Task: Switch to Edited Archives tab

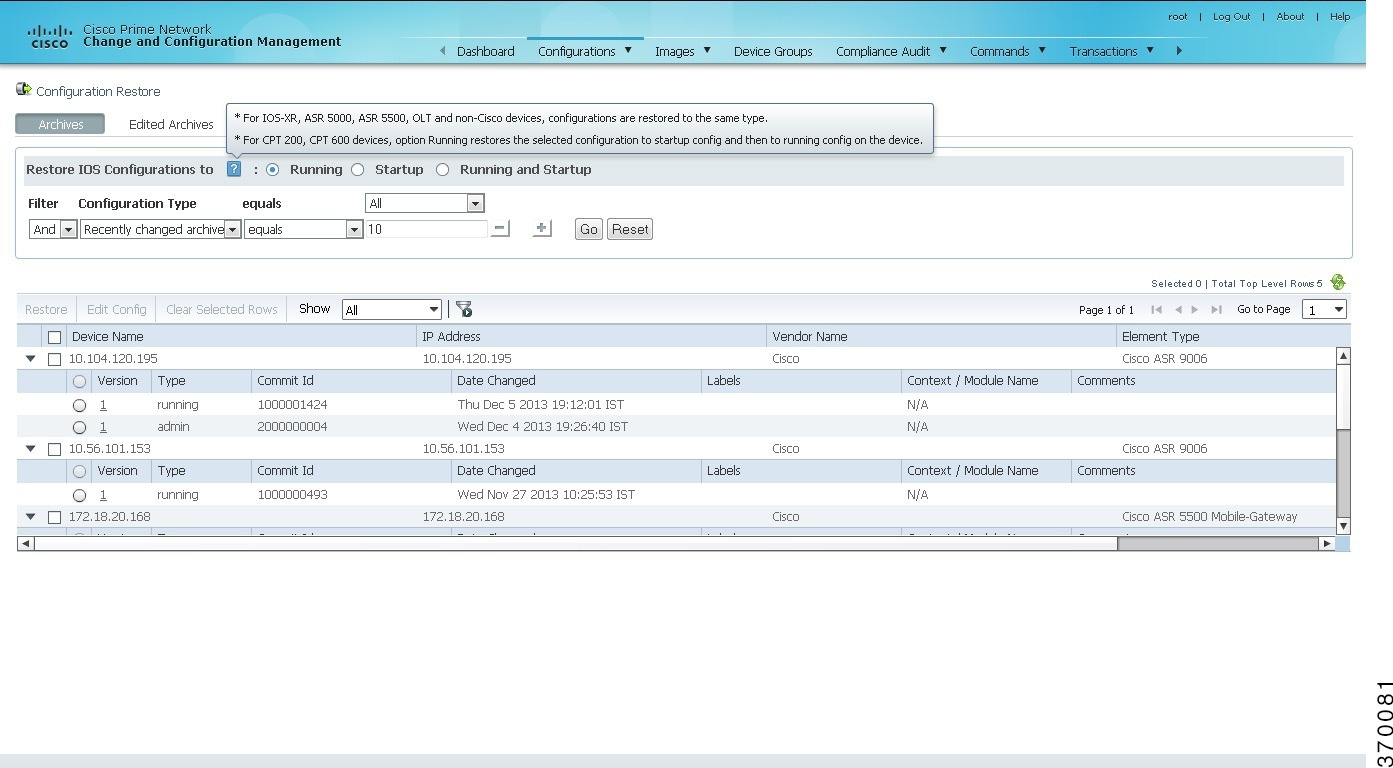Action: pyautogui.click(x=171, y=124)
